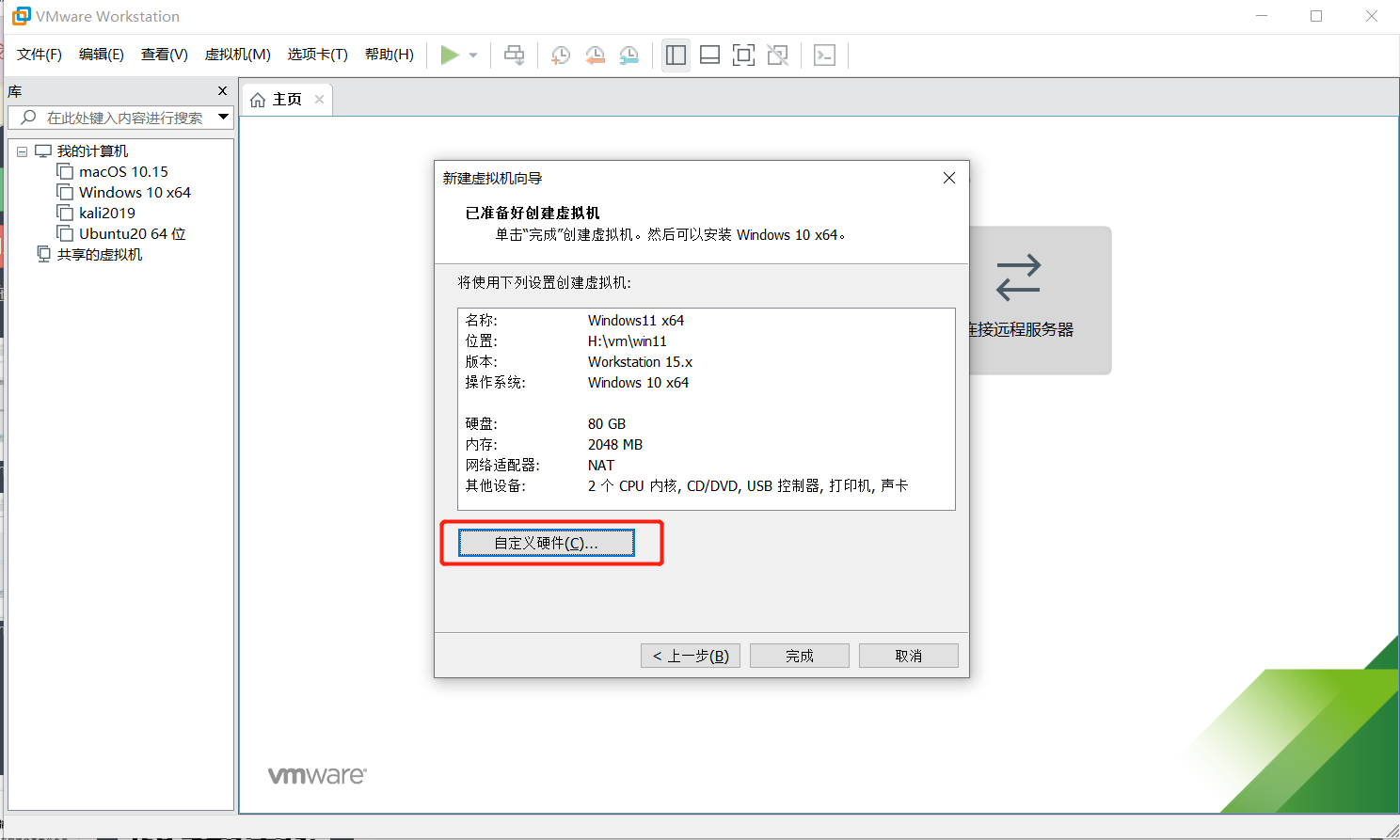This screenshot has width=1400, height=840.
Task: Click the Revert to Snapshot icon
Action: pos(595,55)
